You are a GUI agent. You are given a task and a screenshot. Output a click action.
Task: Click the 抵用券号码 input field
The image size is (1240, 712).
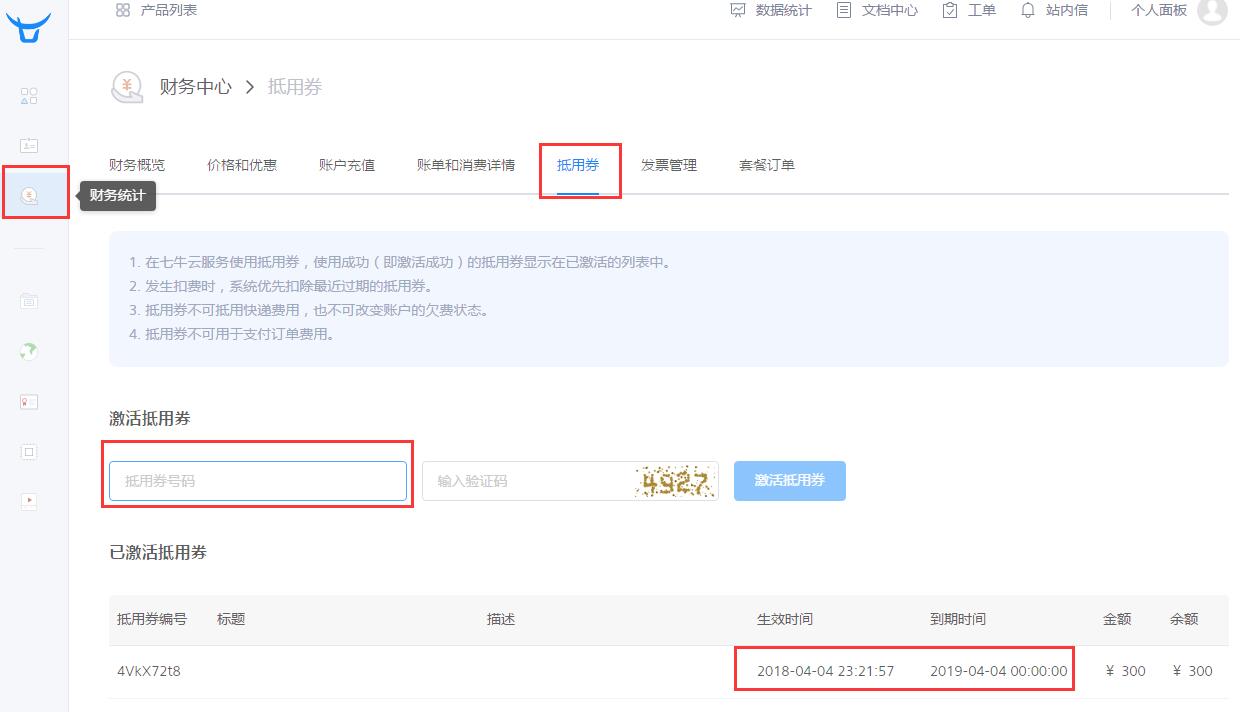click(258, 481)
